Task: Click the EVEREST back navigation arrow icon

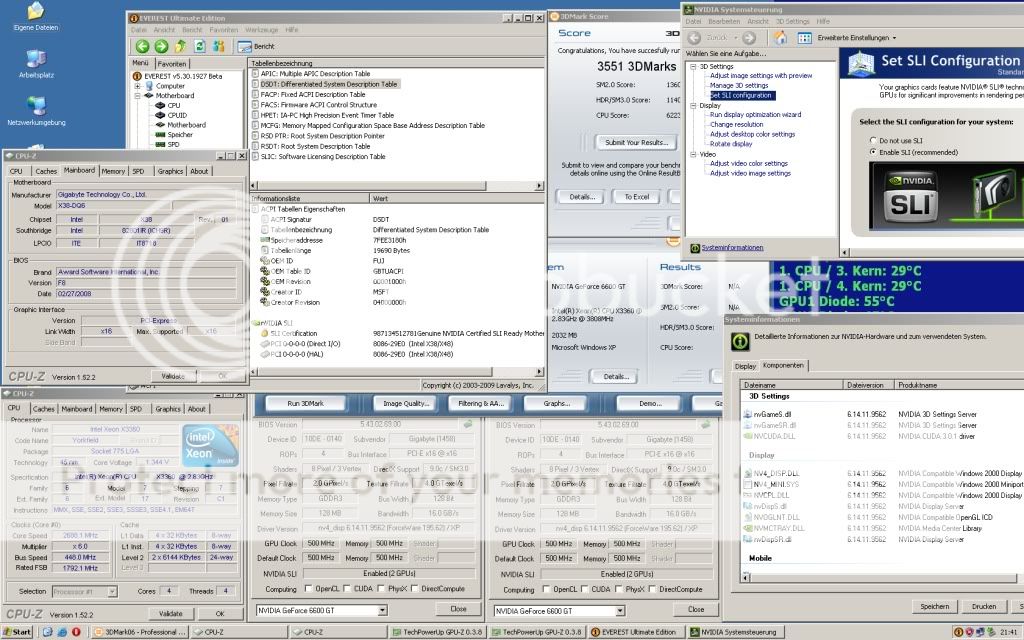Action: (143, 46)
